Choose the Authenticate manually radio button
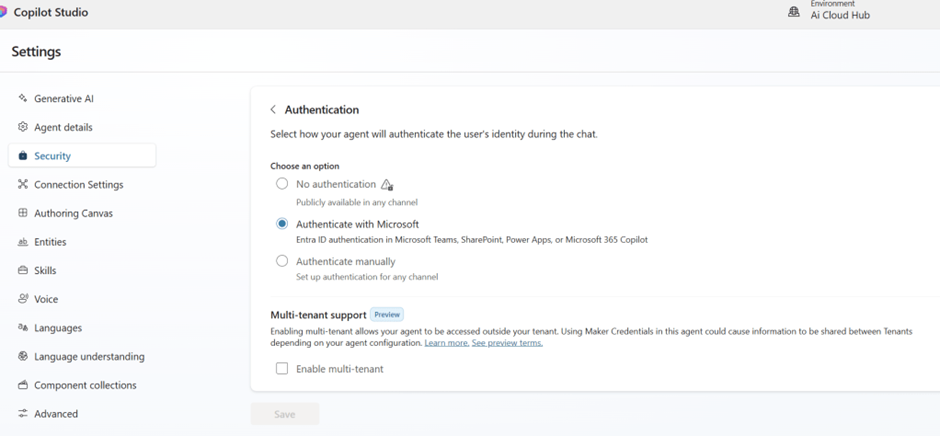This screenshot has width=940, height=436. click(x=282, y=261)
